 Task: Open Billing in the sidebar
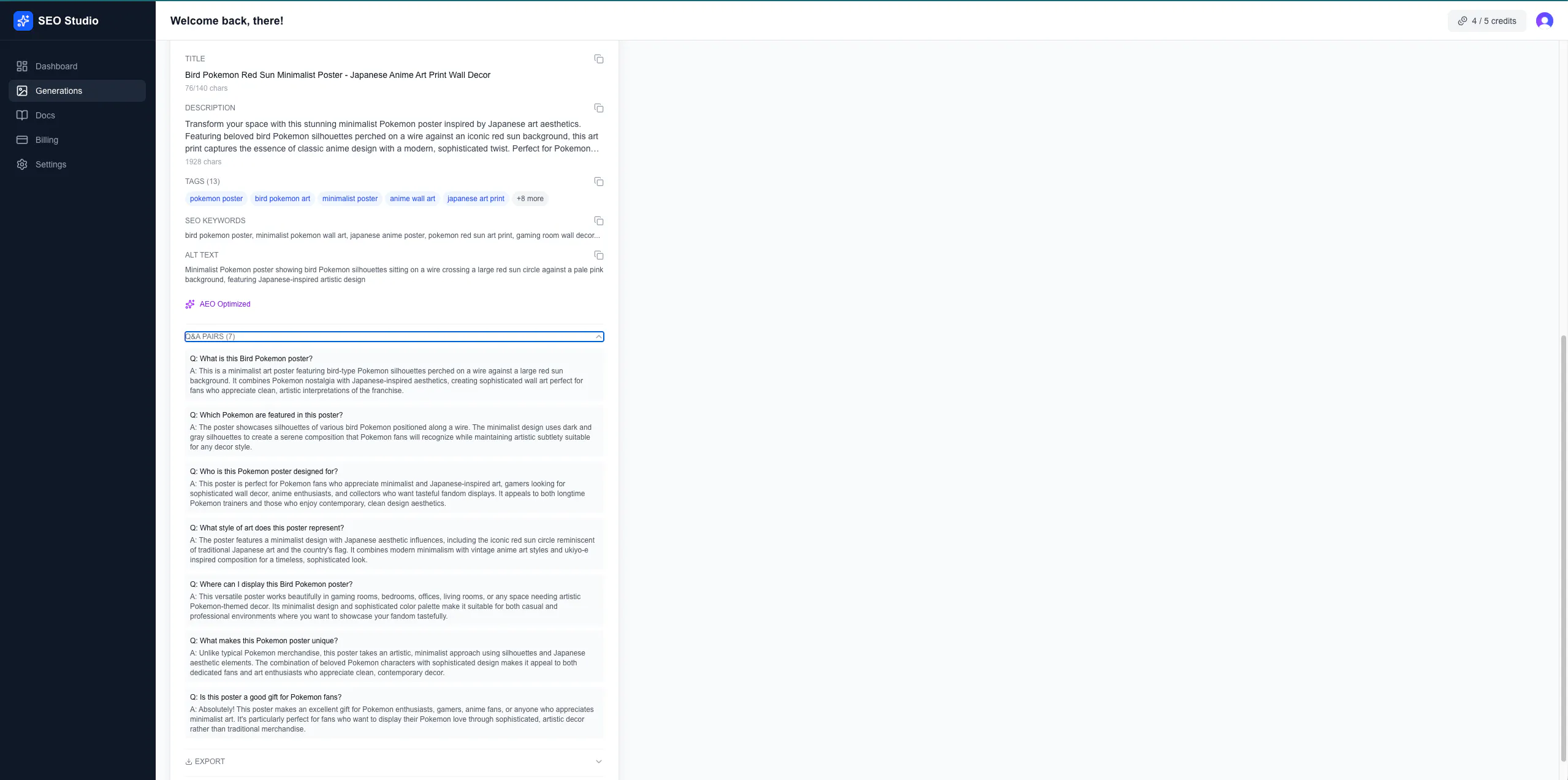(x=77, y=140)
